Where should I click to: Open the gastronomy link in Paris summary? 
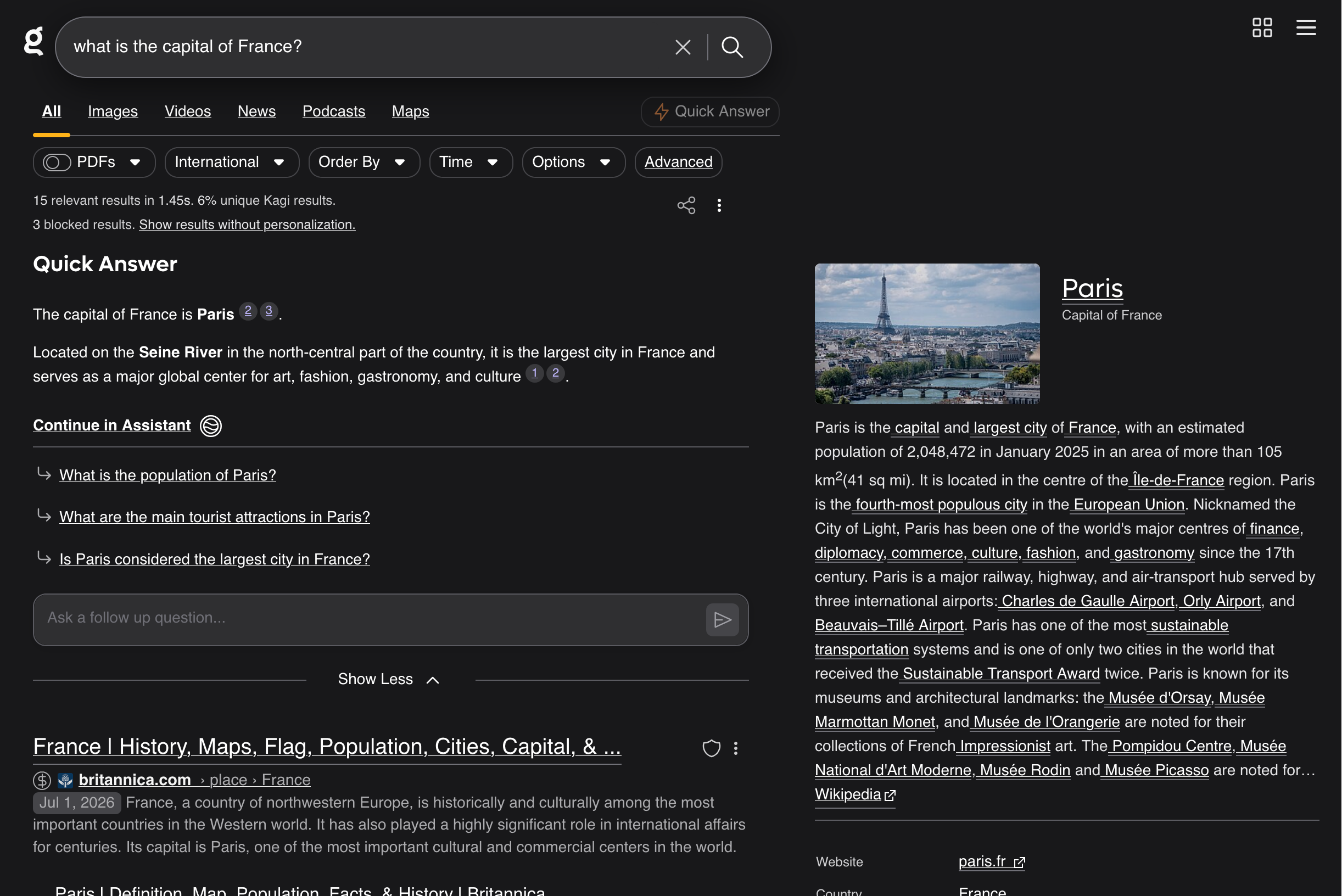(1153, 553)
